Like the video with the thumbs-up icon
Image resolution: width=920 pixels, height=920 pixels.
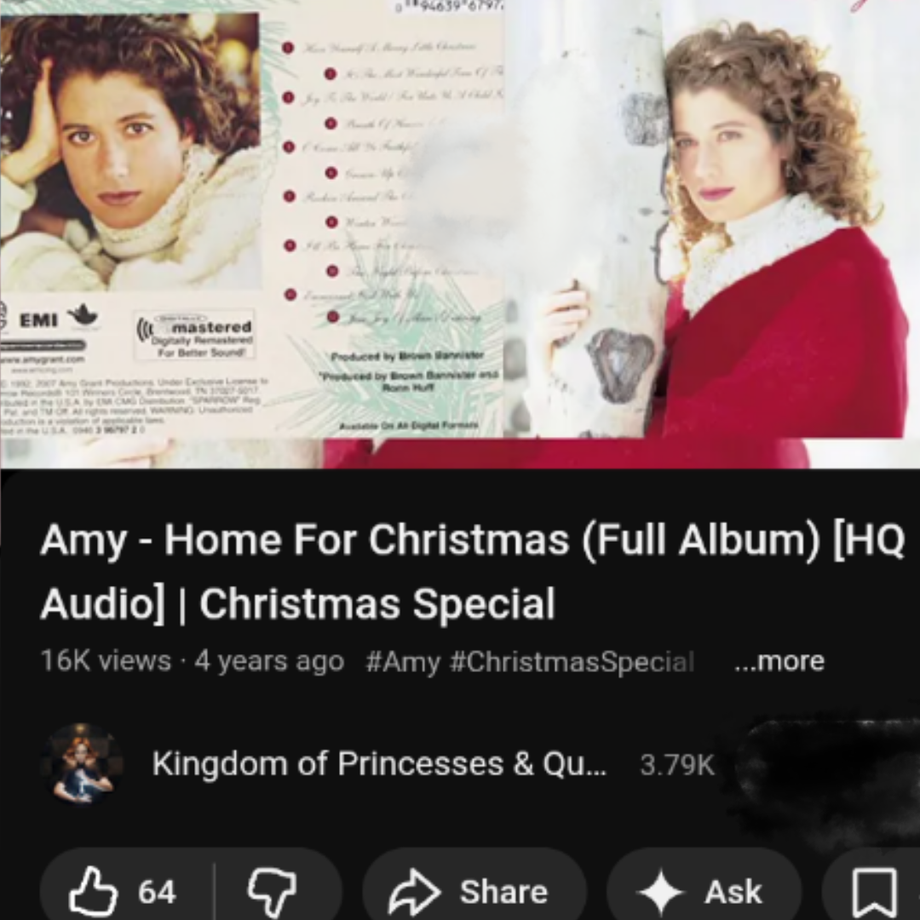(x=93, y=892)
